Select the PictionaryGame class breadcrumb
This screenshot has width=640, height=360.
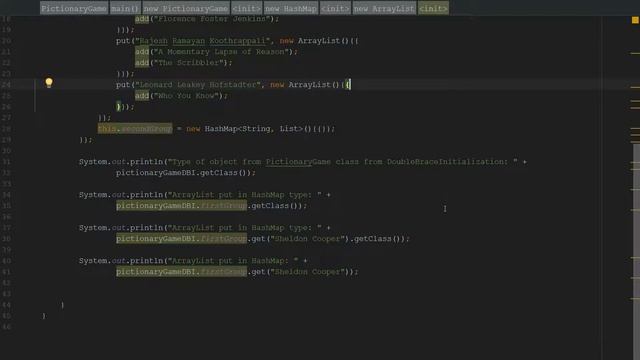tap(74, 8)
